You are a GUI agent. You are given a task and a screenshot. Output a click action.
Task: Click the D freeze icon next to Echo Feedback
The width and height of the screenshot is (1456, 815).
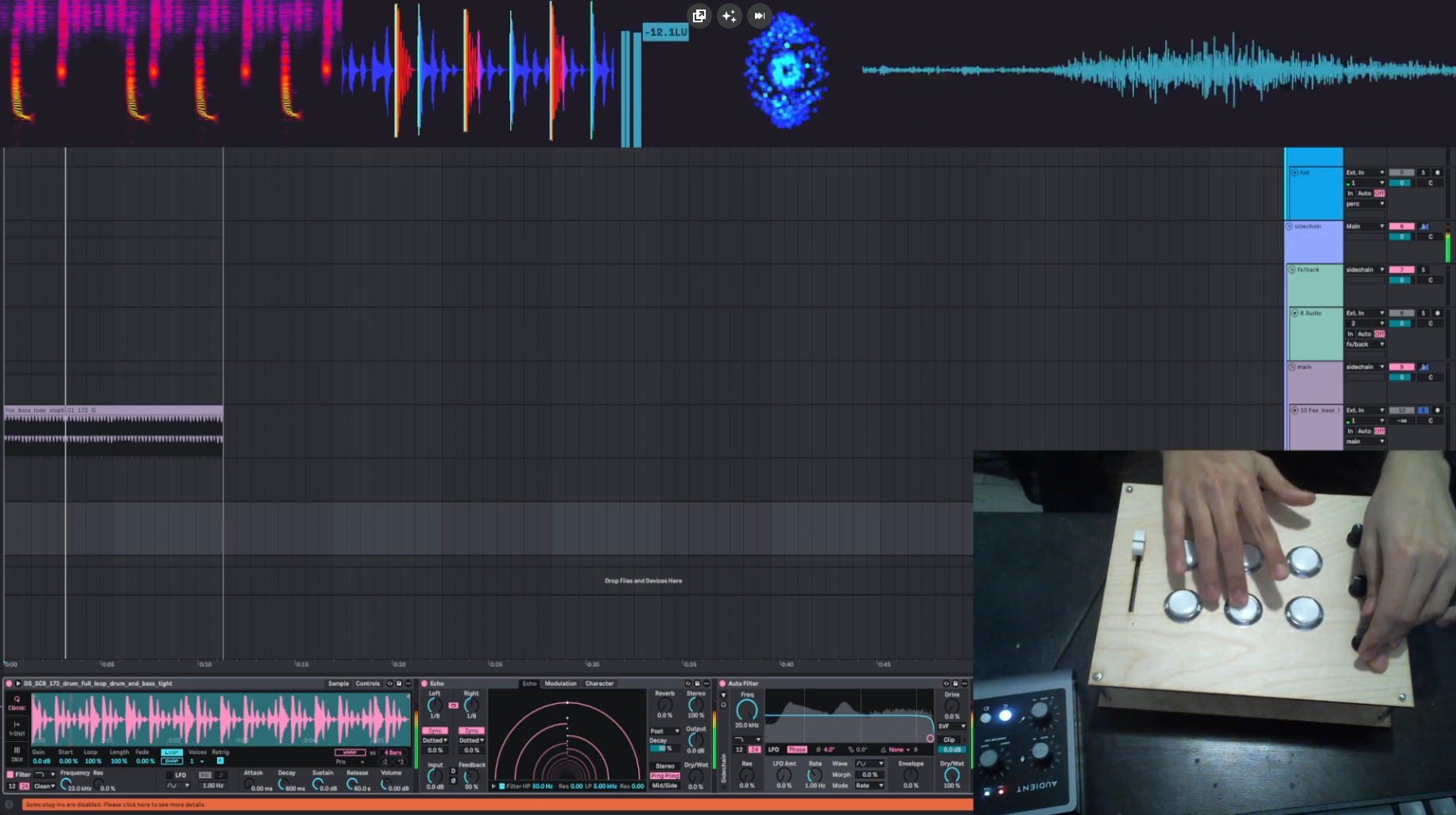(452, 771)
